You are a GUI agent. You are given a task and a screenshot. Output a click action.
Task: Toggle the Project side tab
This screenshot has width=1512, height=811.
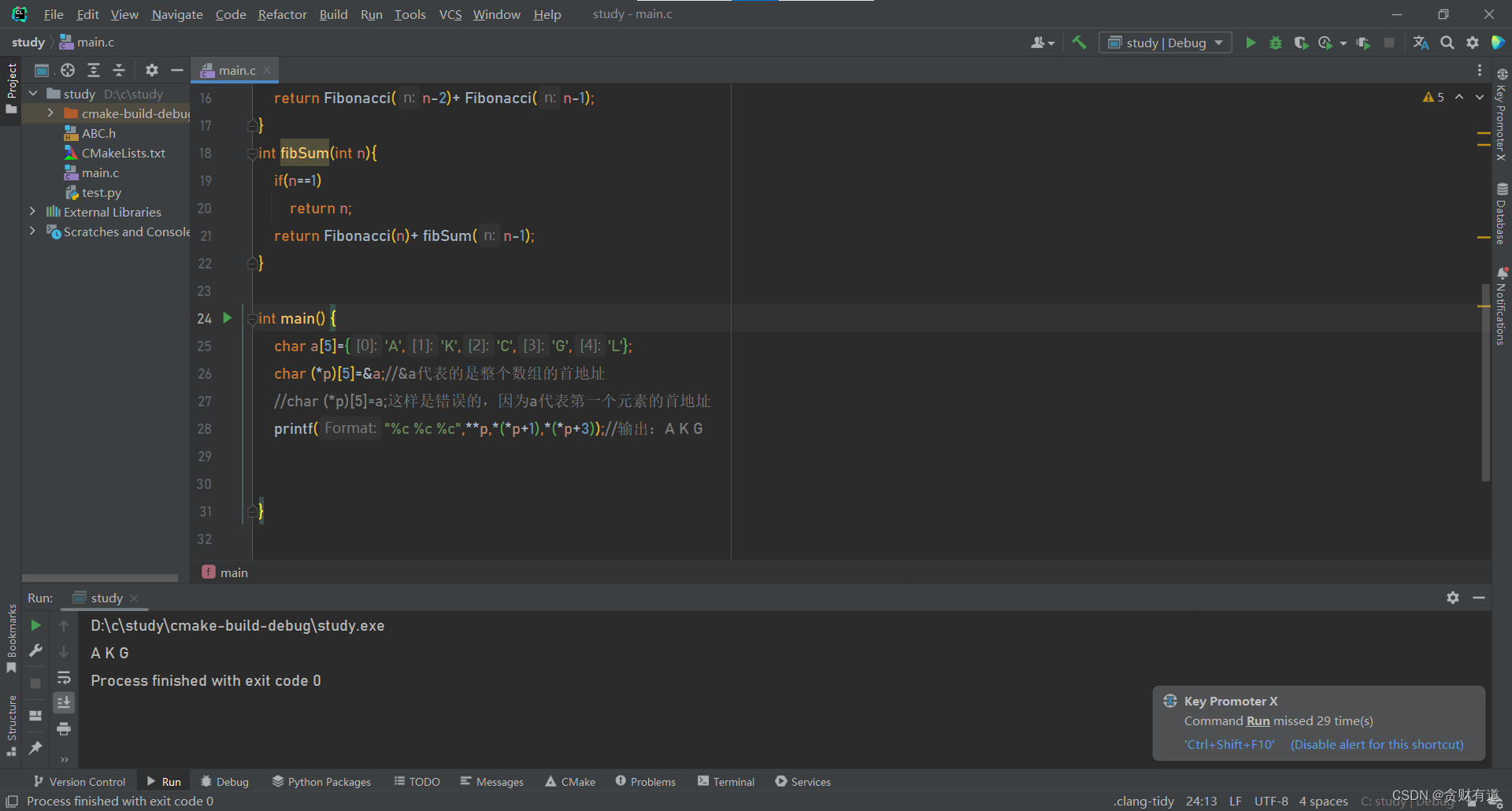click(x=11, y=88)
